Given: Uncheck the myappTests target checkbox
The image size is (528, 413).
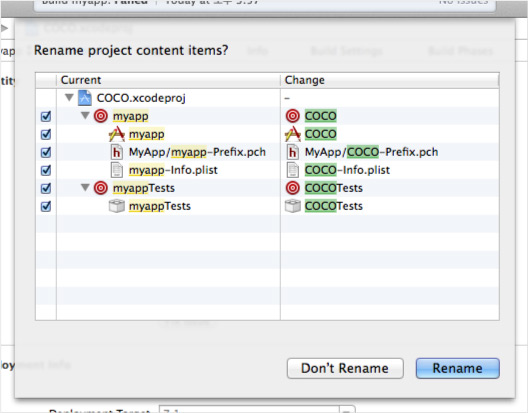Looking at the screenshot, I should click(x=46, y=188).
